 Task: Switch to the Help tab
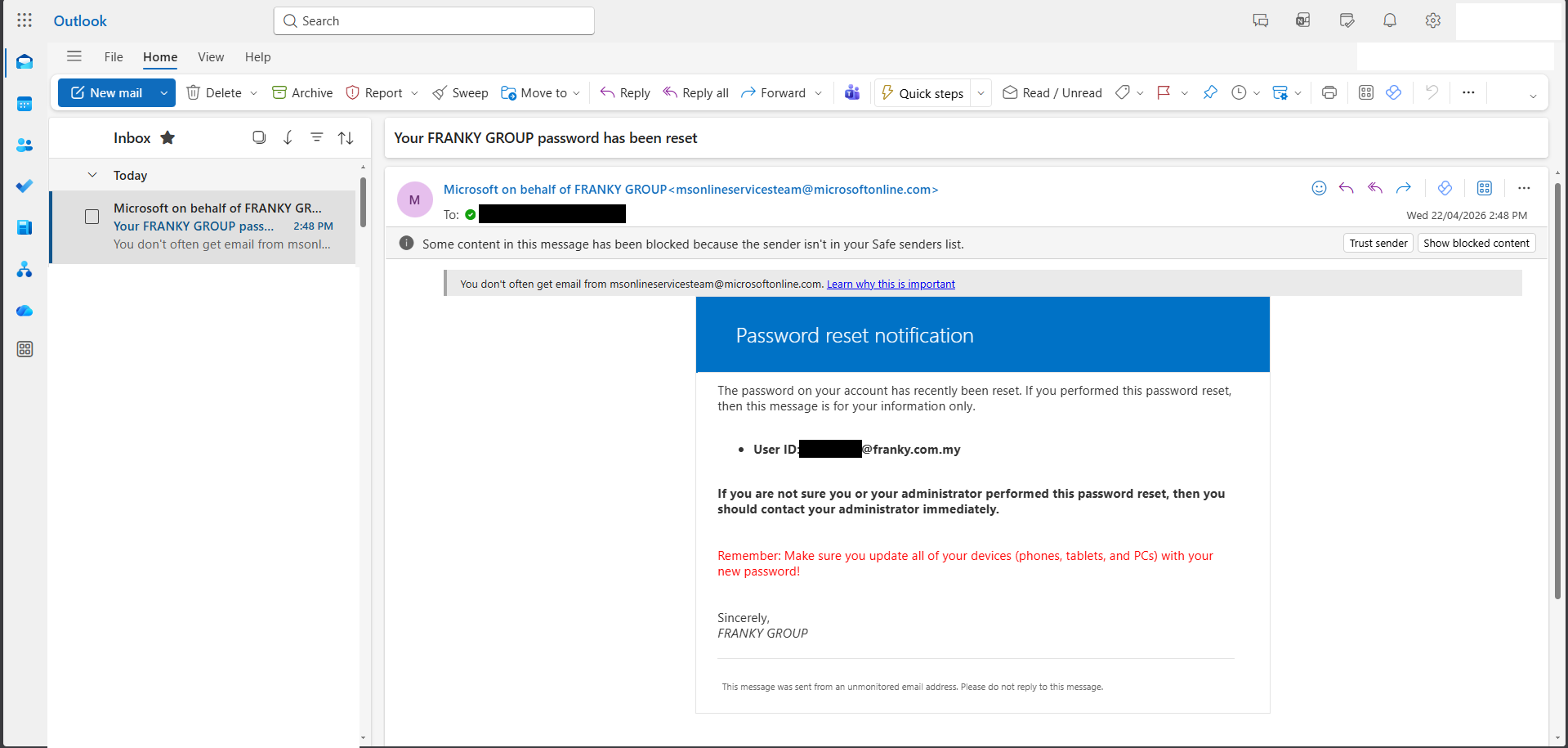[x=258, y=57]
